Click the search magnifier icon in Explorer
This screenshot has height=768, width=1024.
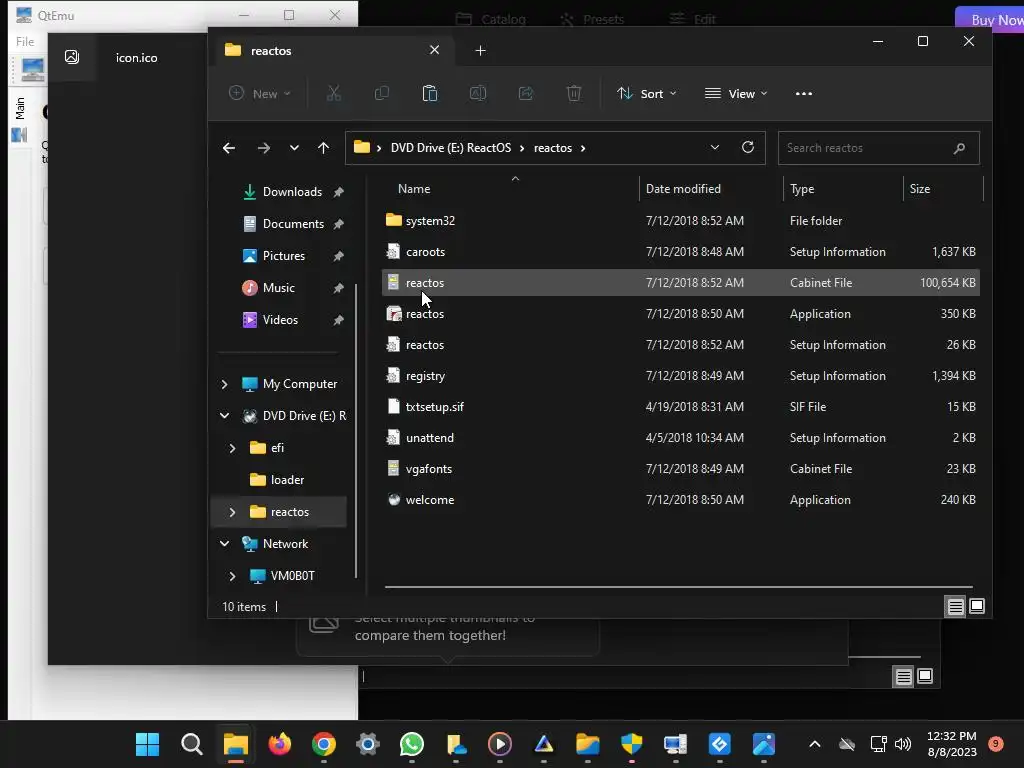coord(959,148)
